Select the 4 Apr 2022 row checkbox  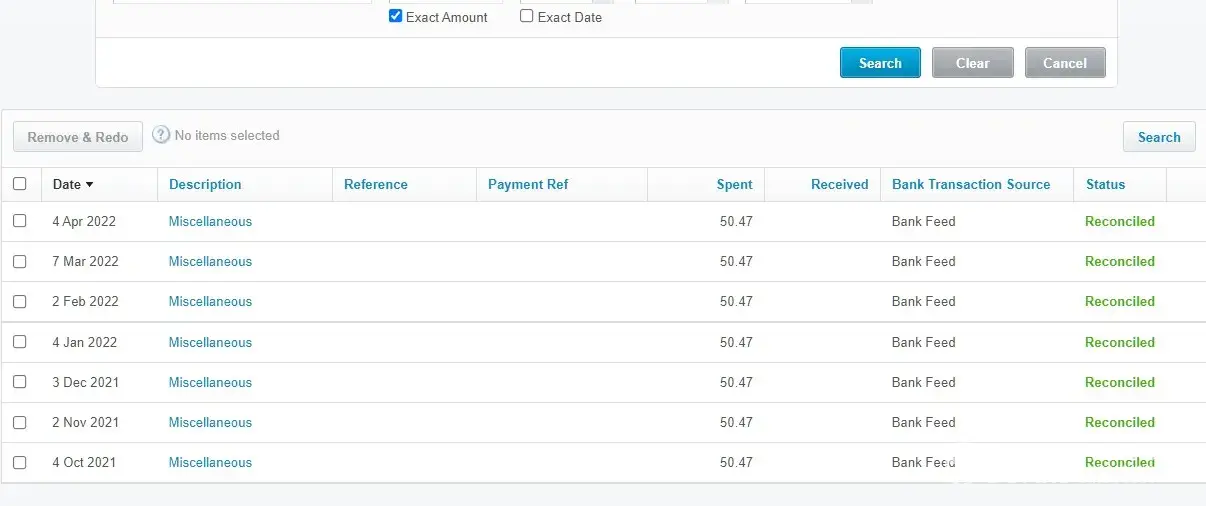20,221
